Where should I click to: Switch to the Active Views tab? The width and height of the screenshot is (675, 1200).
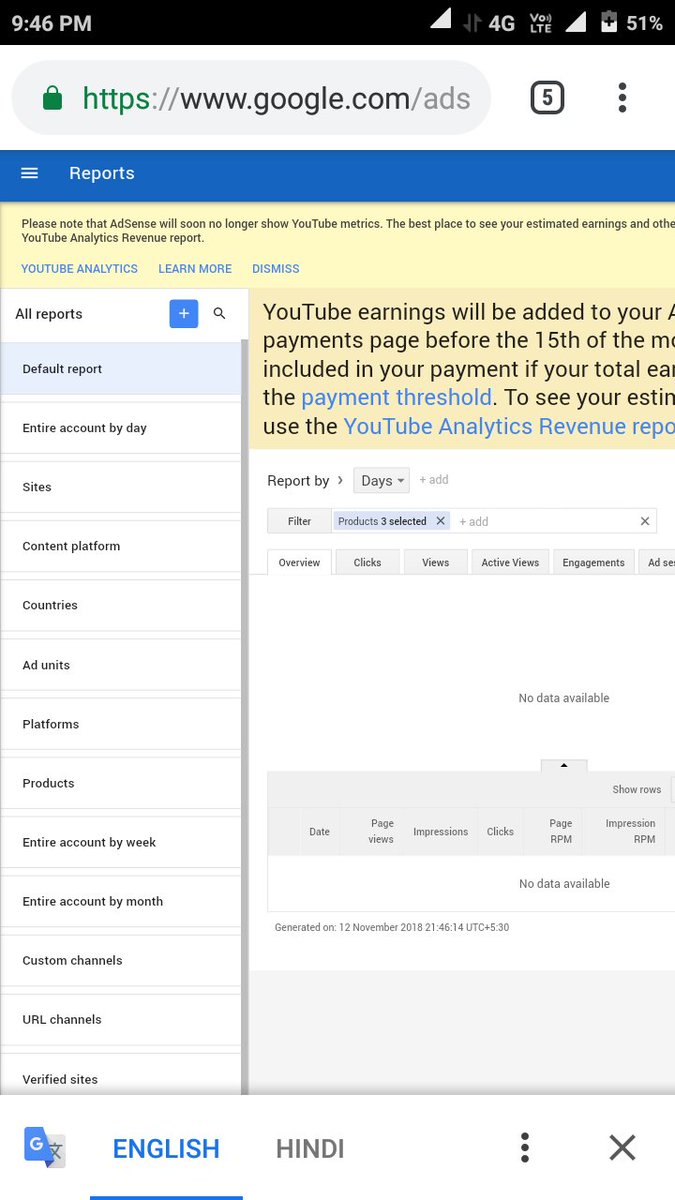(510, 563)
